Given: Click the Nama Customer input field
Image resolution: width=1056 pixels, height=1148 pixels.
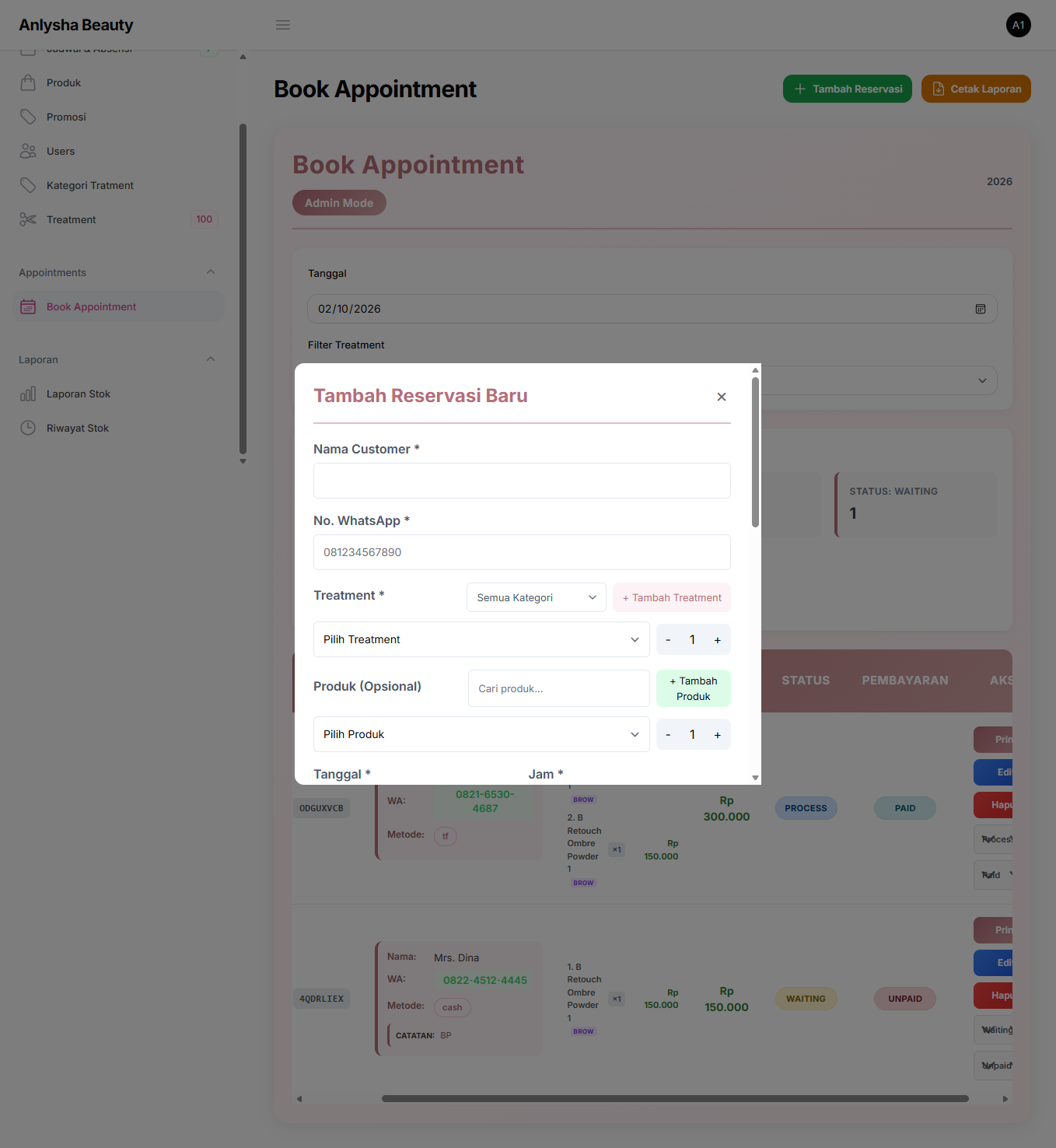Looking at the screenshot, I should click(x=521, y=481).
